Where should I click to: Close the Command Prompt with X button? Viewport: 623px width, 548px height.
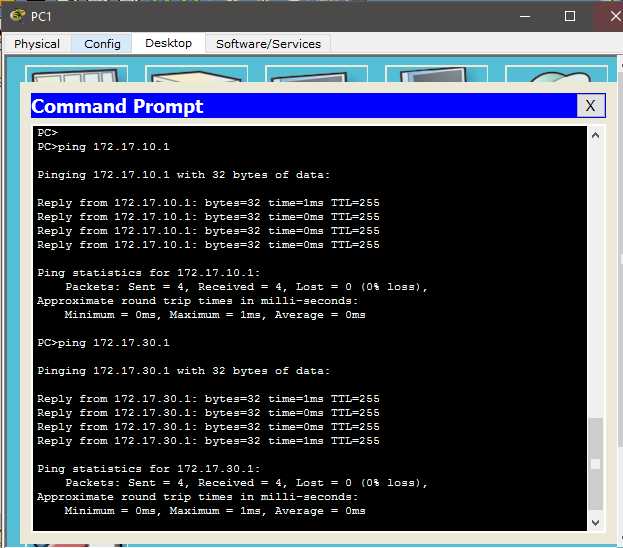point(590,106)
